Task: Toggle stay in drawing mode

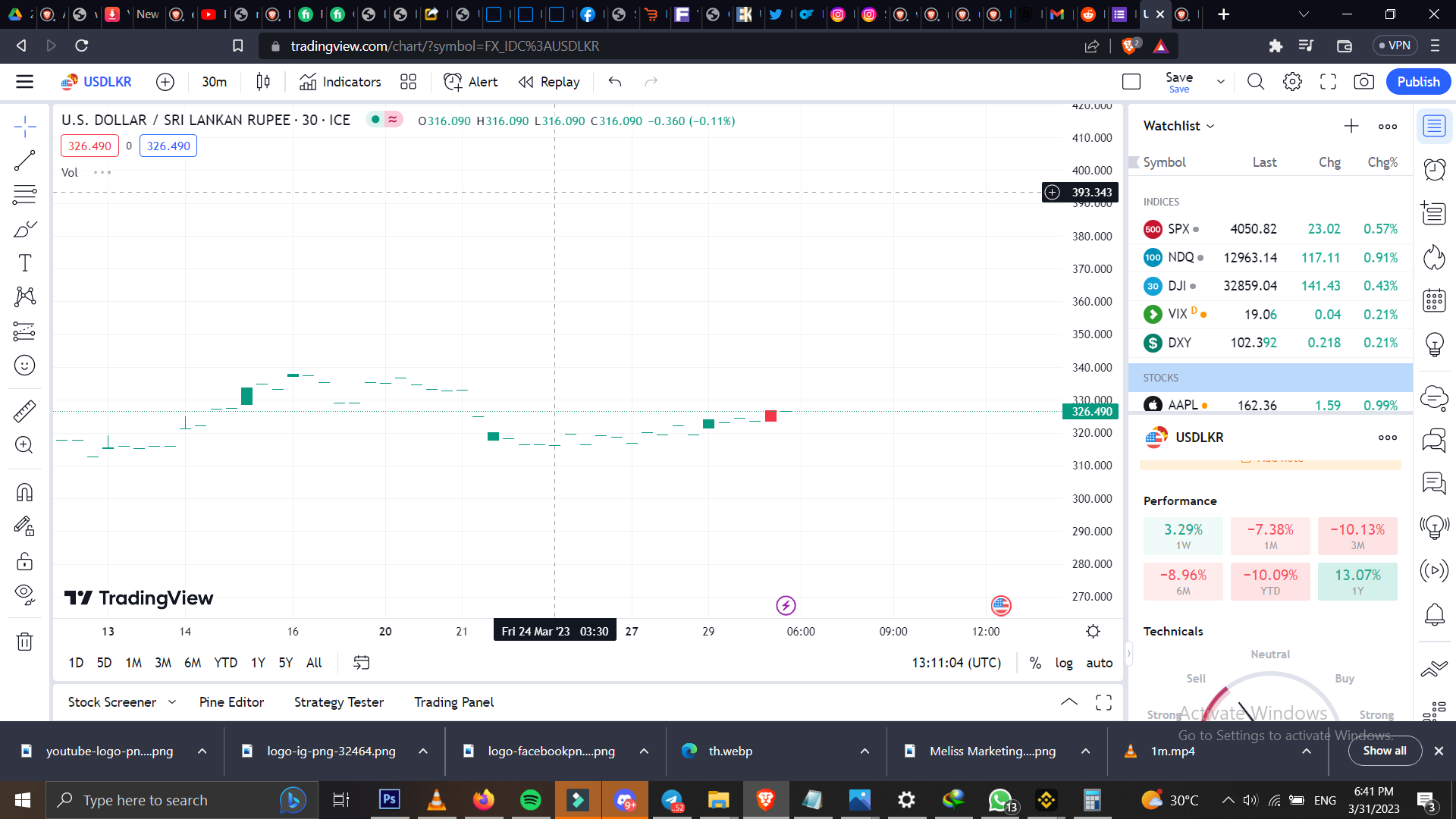Action: [24, 527]
